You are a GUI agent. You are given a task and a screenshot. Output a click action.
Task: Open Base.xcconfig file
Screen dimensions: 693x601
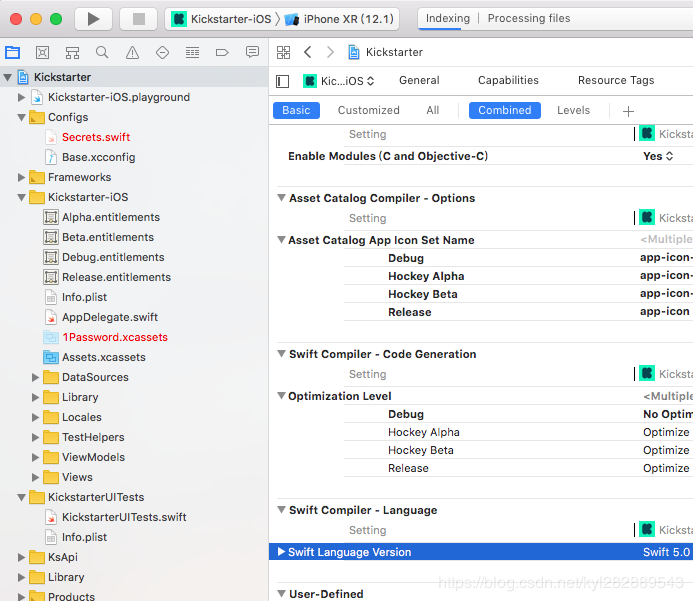pyautogui.click(x=99, y=157)
